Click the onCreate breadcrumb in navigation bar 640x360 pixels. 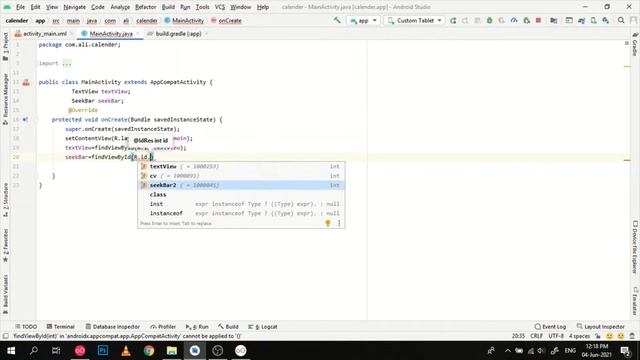pos(226,20)
